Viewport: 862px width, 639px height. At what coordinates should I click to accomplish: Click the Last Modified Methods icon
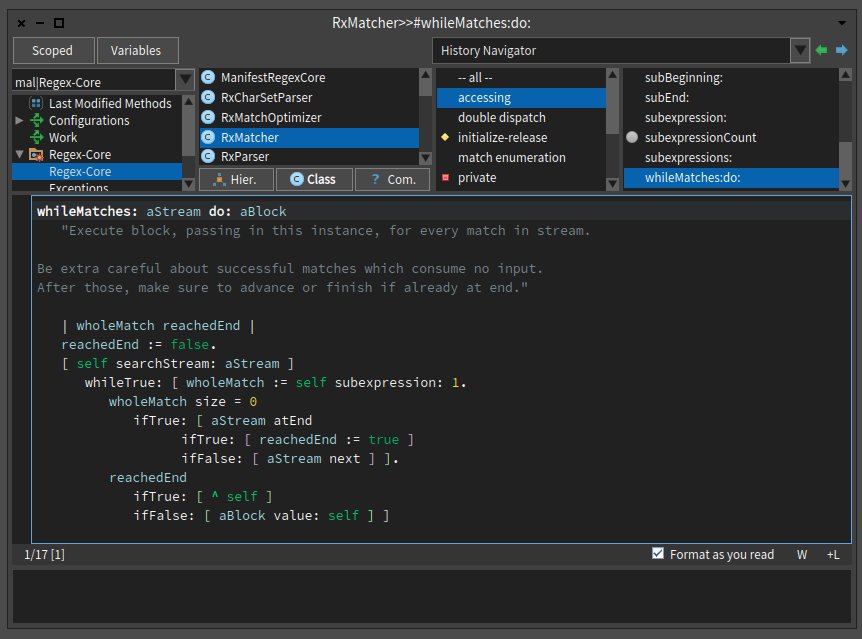pos(36,103)
